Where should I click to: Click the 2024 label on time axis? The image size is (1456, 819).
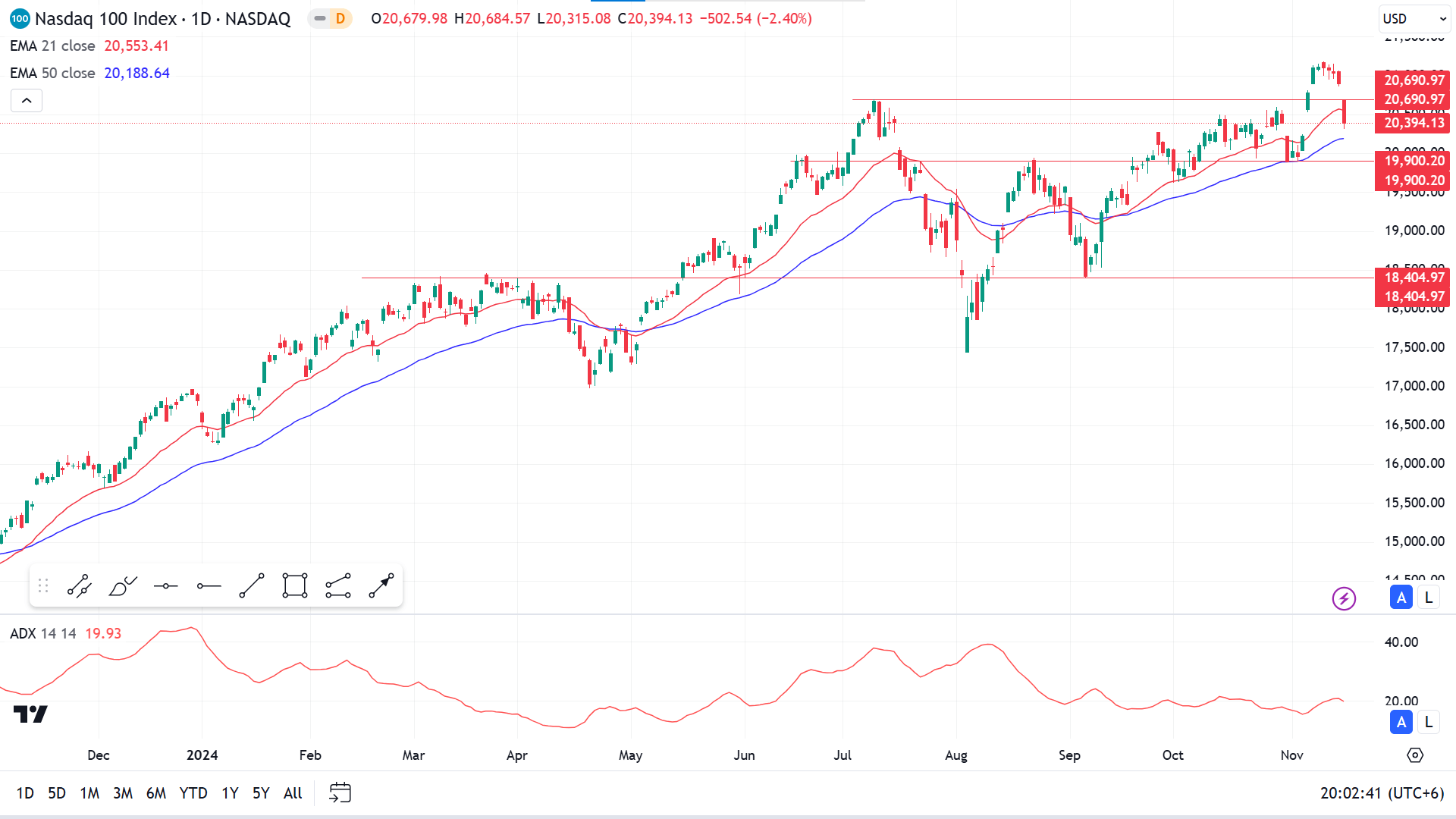[x=202, y=755]
